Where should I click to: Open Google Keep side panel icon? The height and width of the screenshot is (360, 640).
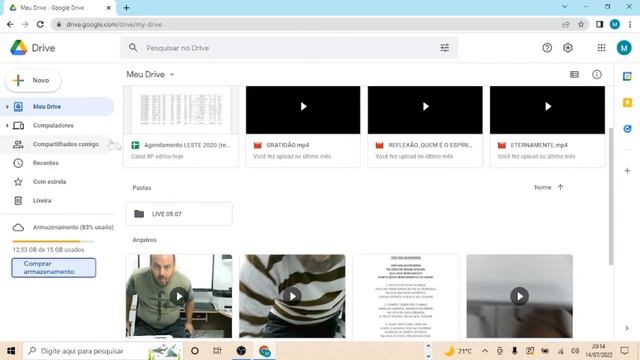[627, 102]
